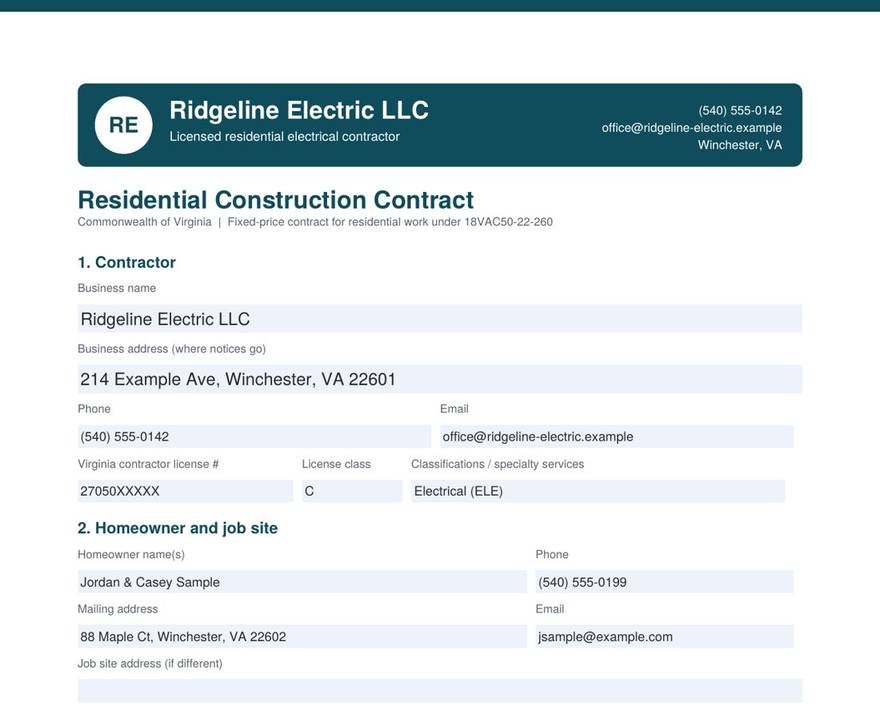Click the Commonwealth of Virginia subtitle text
The image size is (880, 706).
pos(144,222)
